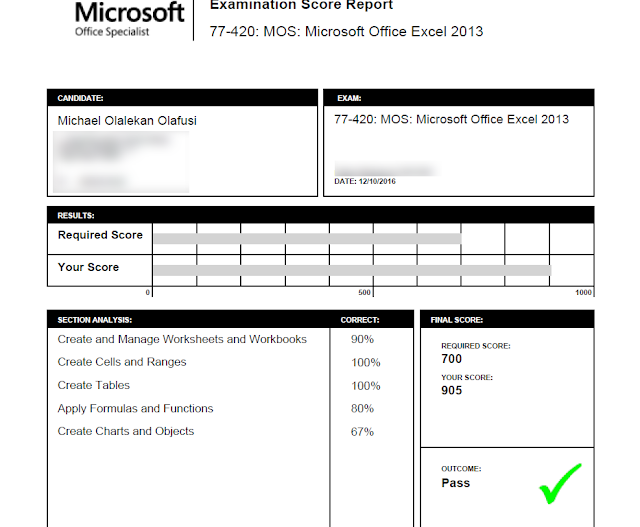Image resolution: width=640 pixels, height=527 pixels.
Task: Click the CANDIDATE: header label
Action: click(x=80, y=98)
